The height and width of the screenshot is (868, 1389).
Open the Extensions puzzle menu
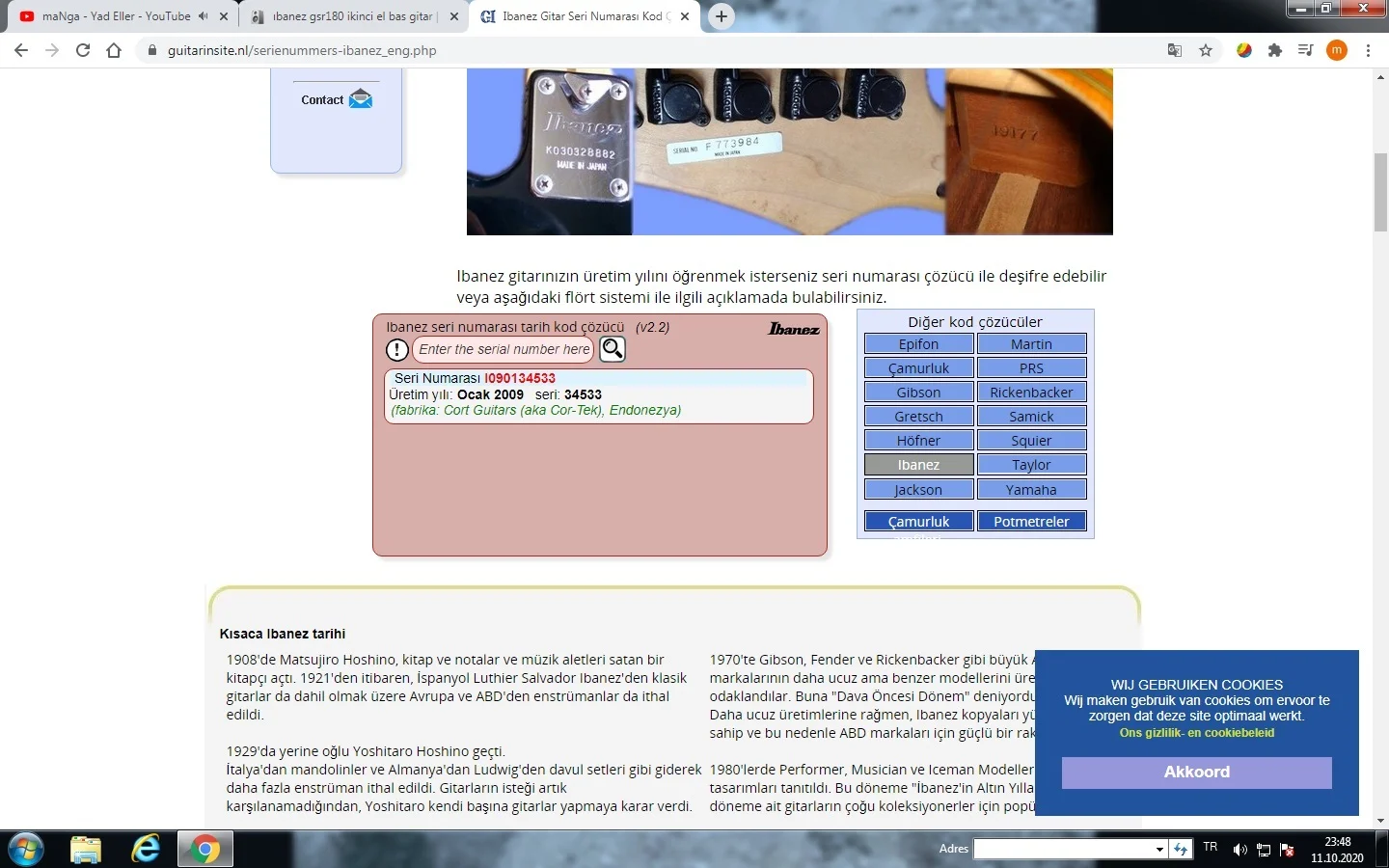pos(1275,50)
